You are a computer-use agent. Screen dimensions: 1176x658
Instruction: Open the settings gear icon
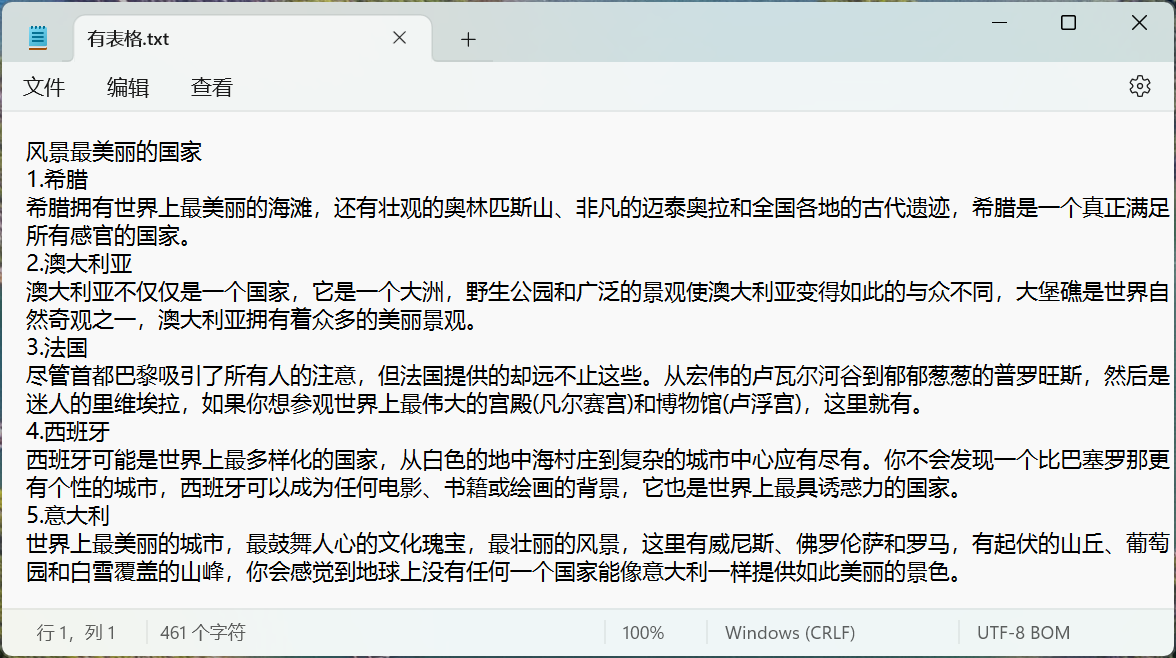pos(1139,86)
